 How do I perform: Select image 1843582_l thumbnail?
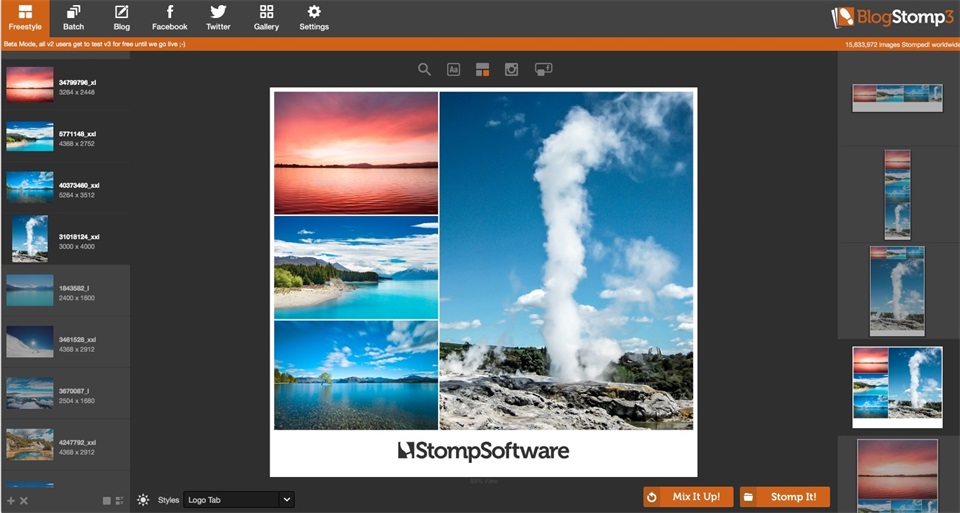[x=30, y=290]
